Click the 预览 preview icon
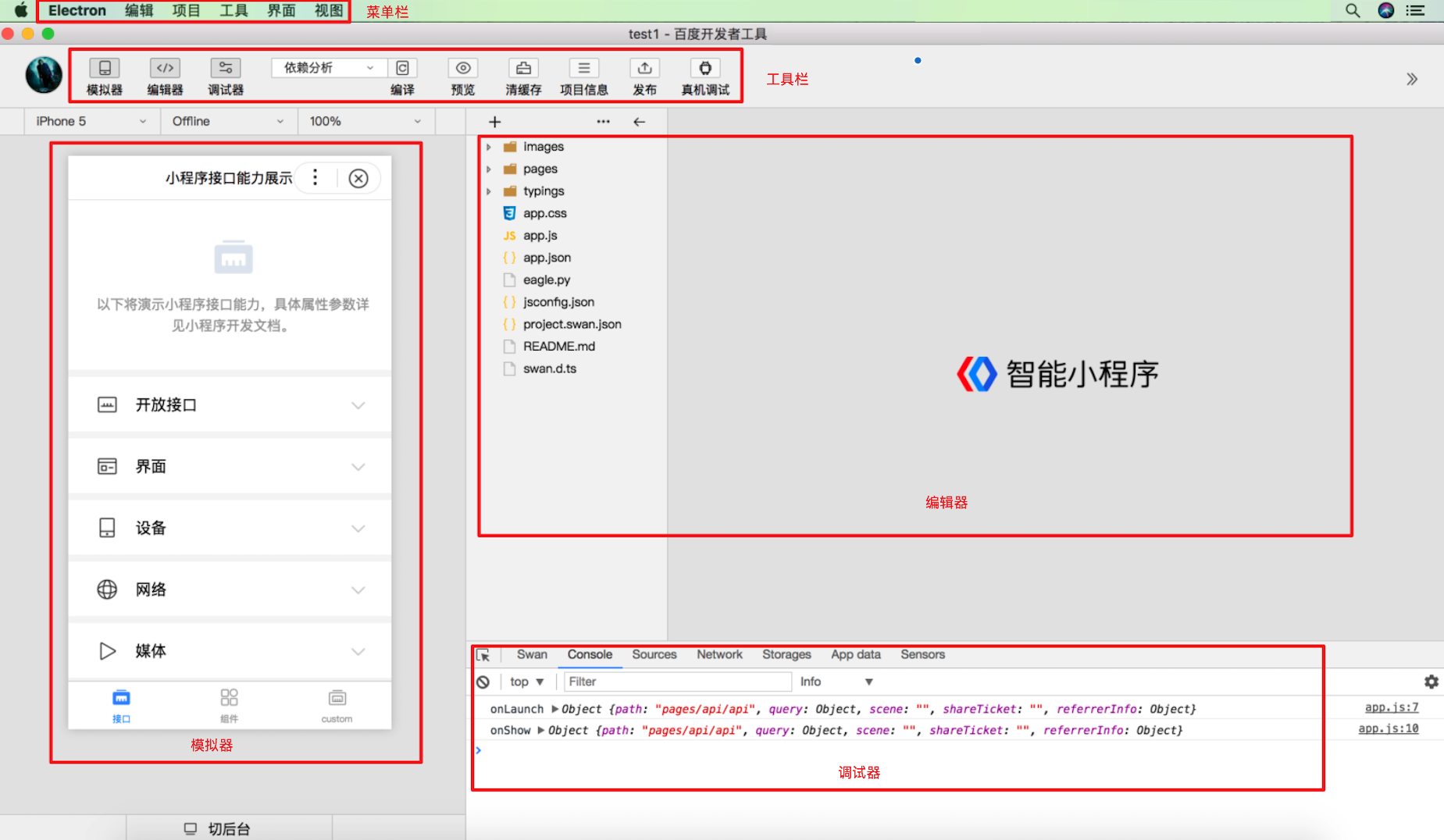This screenshot has width=1444, height=840. coord(462,76)
